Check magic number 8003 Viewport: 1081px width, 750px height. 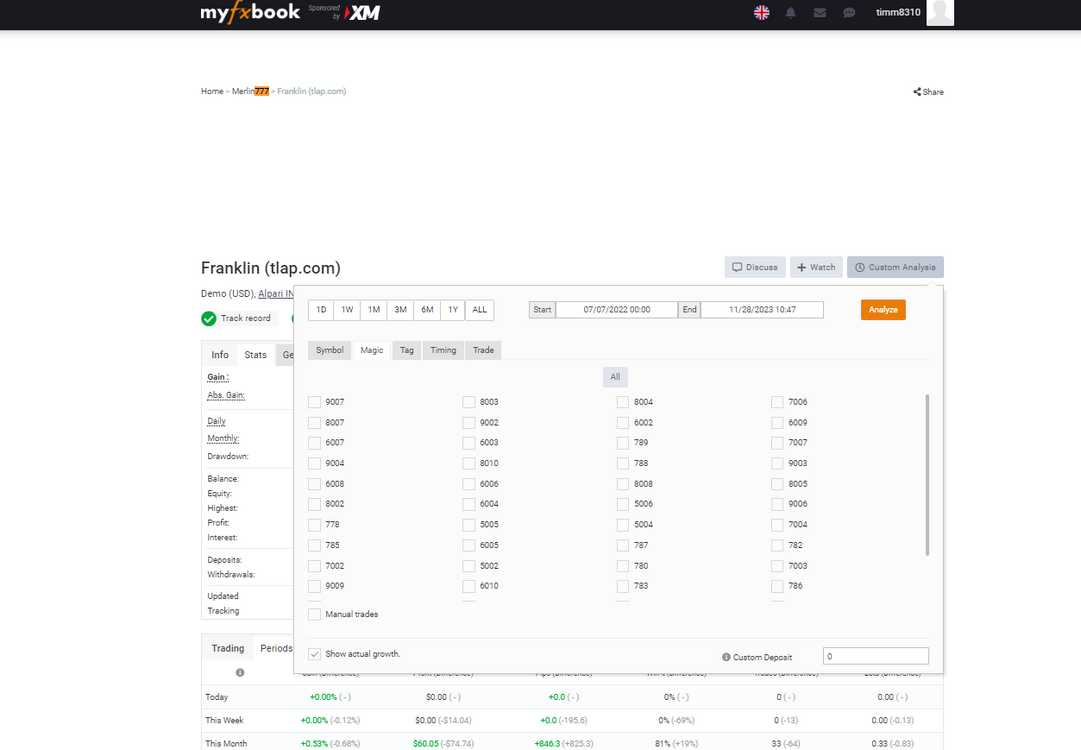click(x=469, y=402)
